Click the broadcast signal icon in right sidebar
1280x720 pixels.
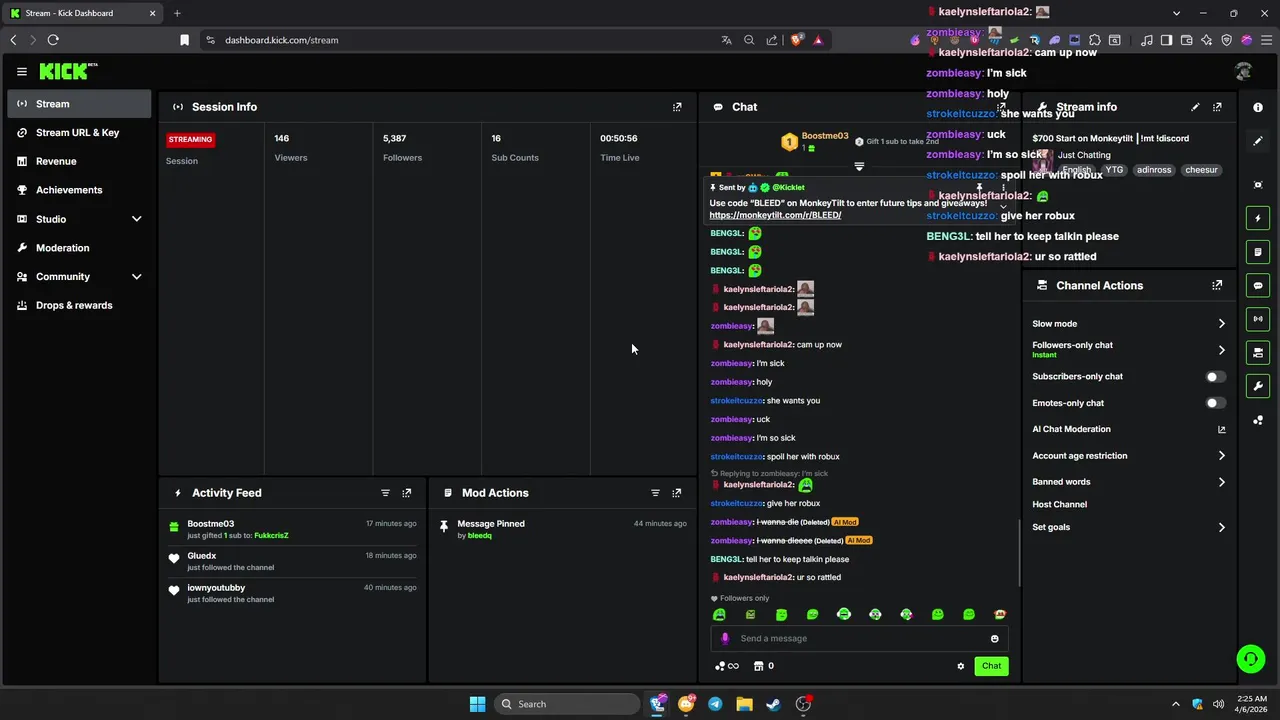click(x=1258, y=319)
